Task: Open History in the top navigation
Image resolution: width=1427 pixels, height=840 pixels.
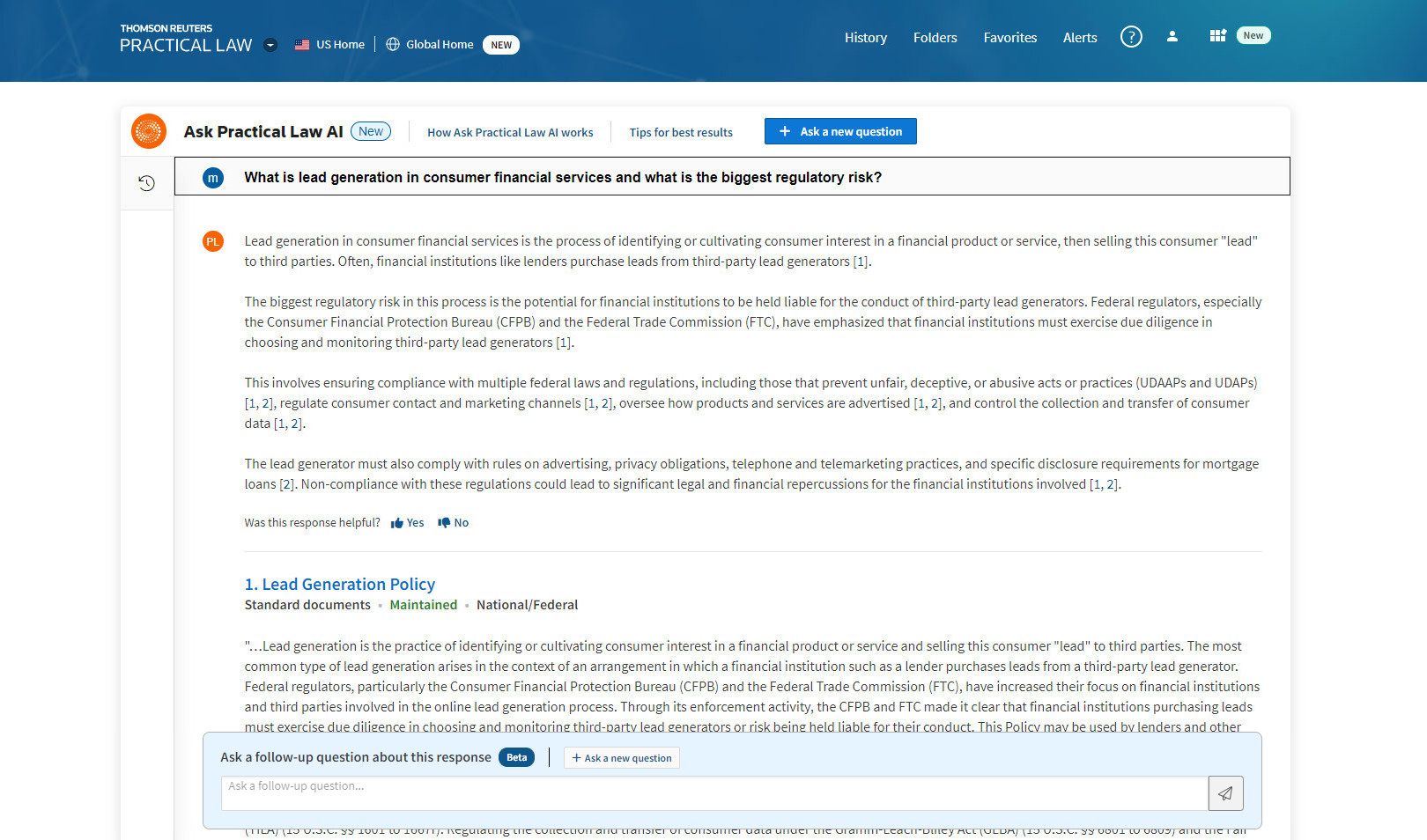Action: pos(866,37)
